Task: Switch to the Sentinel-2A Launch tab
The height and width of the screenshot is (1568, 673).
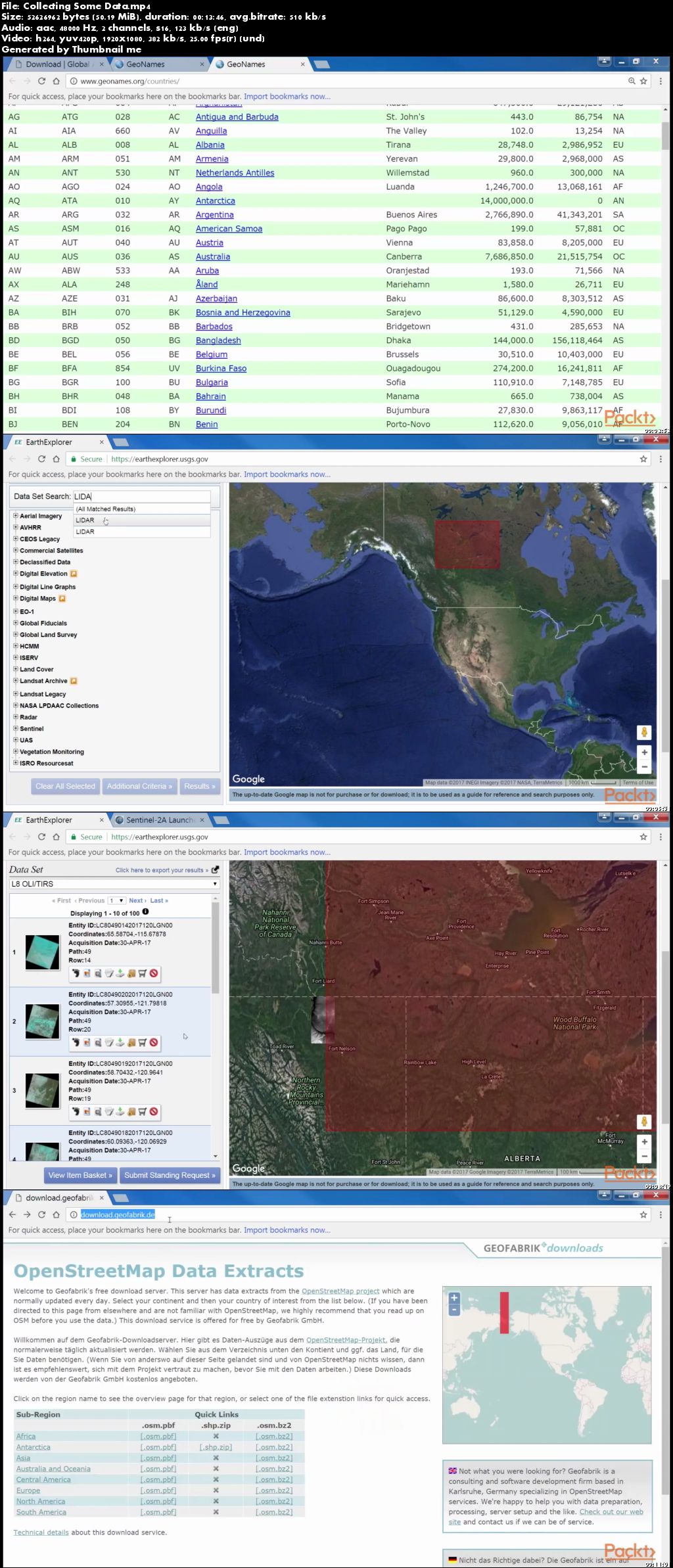Action: coord(160,819)
